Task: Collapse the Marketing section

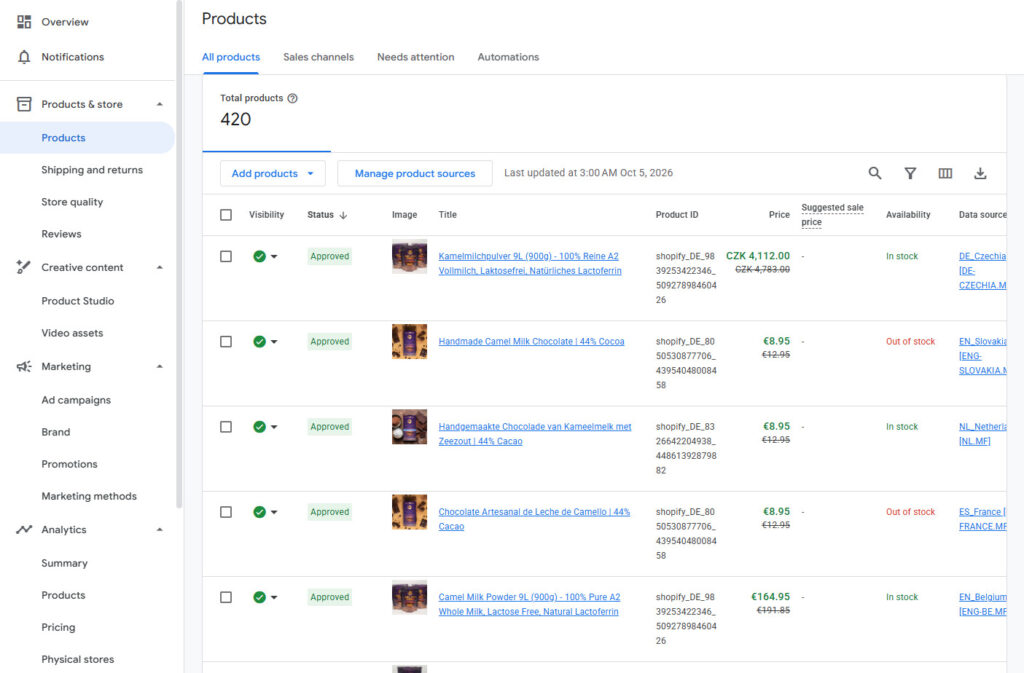Action: (159, 366)
